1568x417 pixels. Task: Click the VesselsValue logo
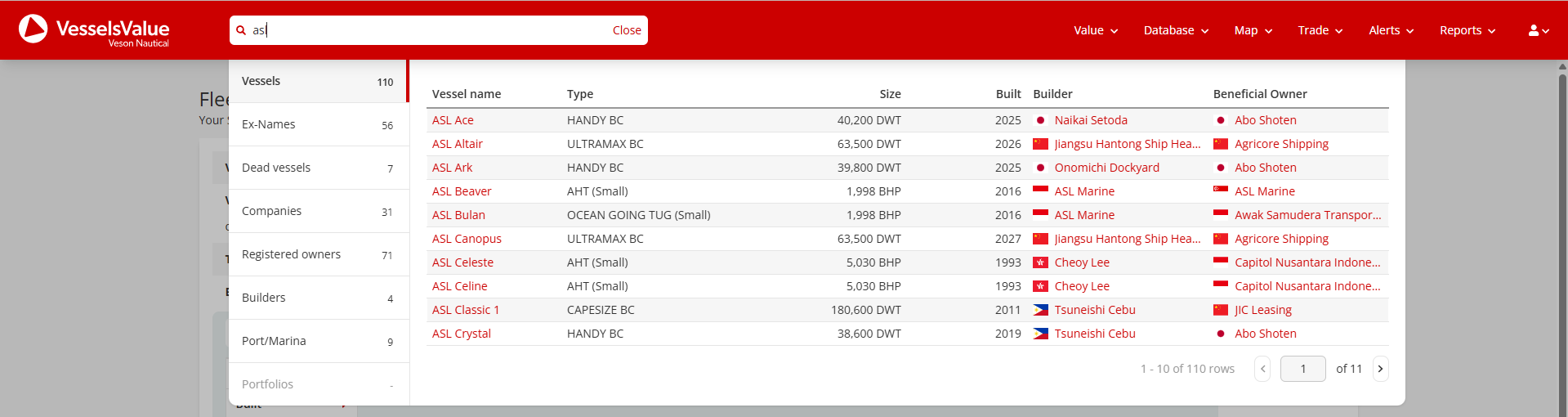click(x=94, y=30)
